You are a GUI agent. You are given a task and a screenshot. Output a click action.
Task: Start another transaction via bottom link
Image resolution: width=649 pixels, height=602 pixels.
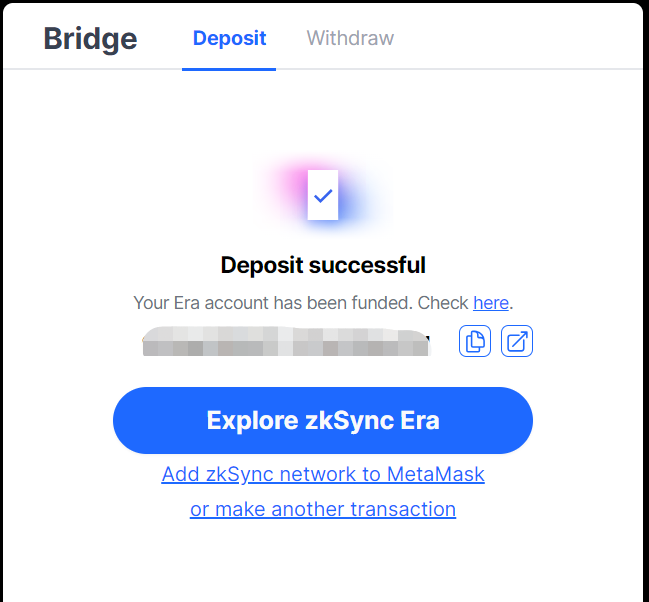pos(323,509)
